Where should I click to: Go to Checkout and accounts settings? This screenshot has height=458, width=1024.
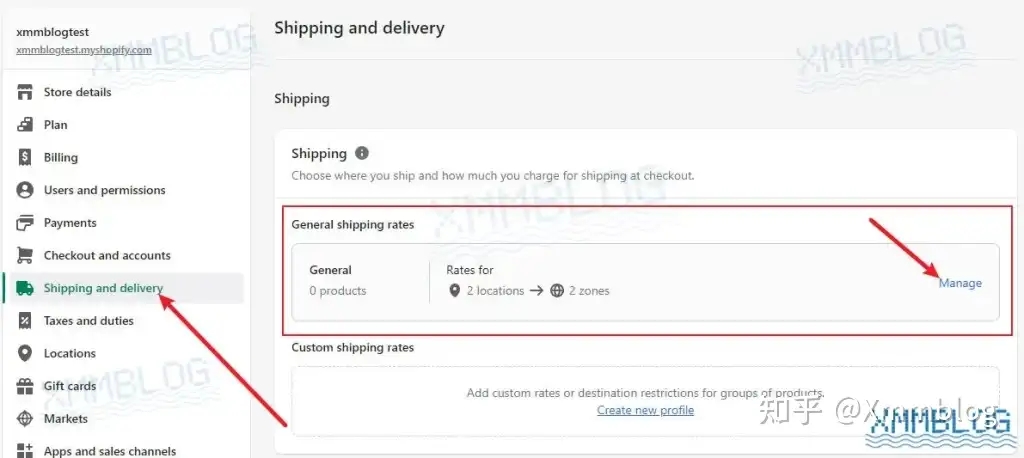pyautogui.click(x=107, y=255)
